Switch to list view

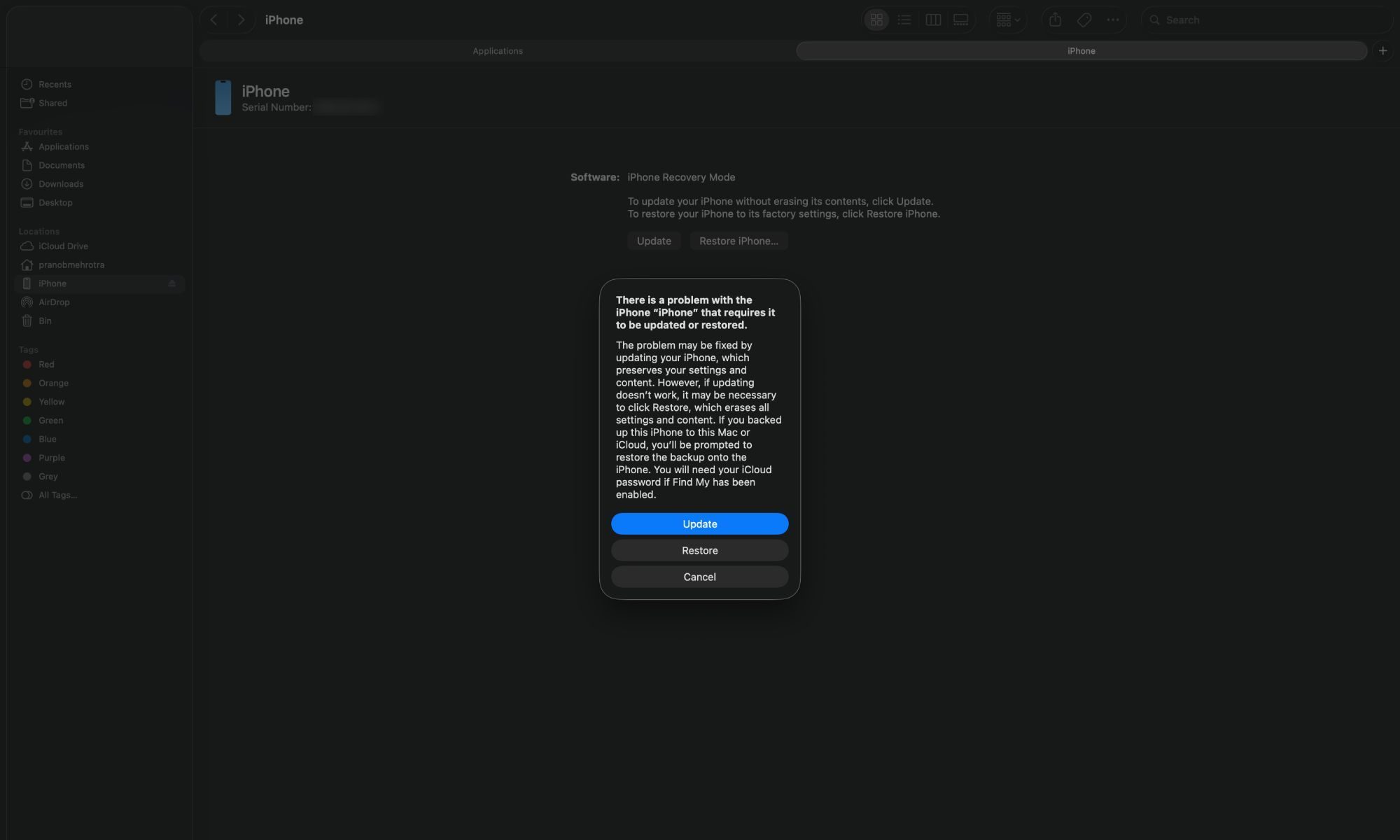point(904,20)
